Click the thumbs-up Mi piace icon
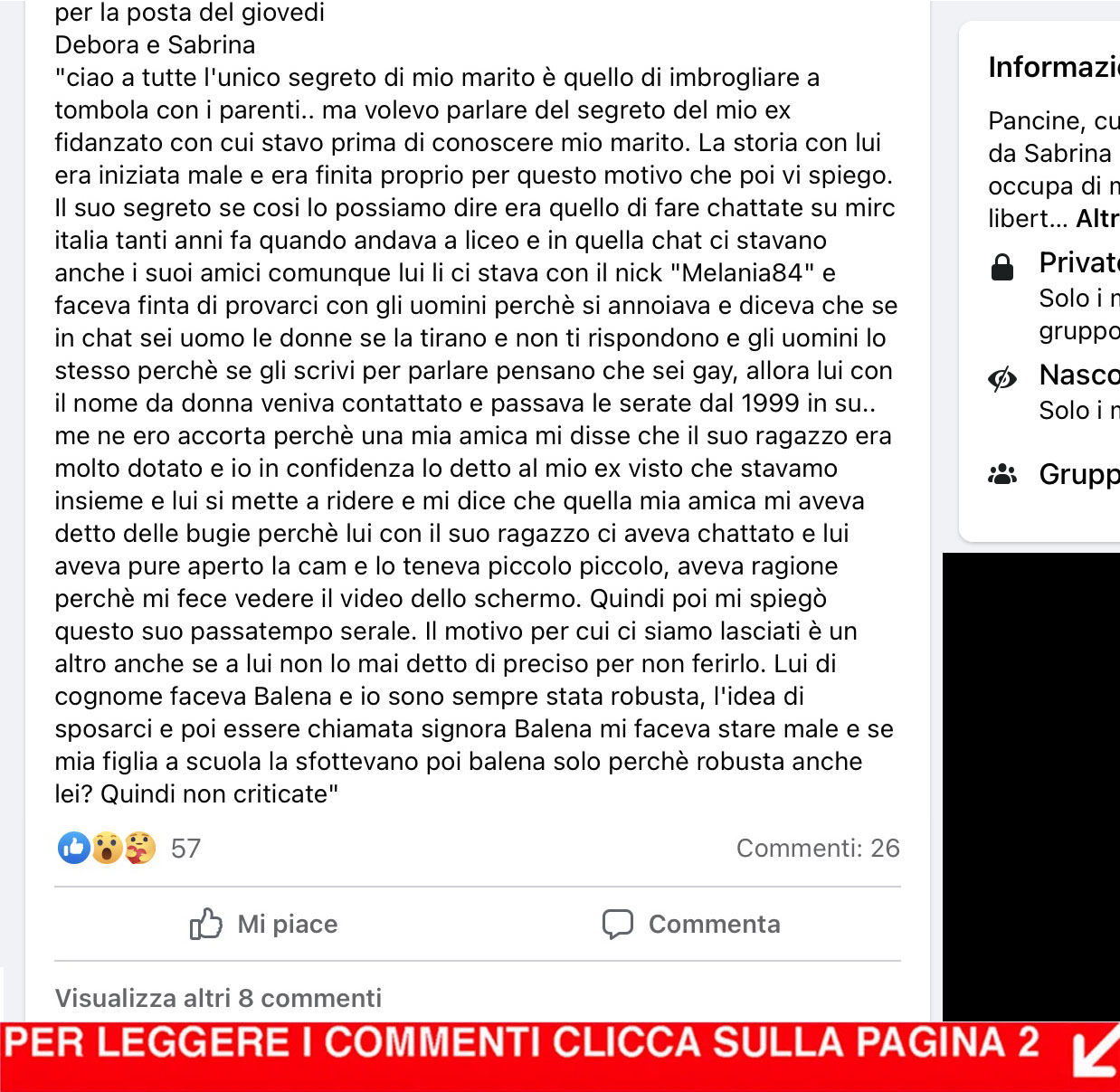 tap(206, 924)
